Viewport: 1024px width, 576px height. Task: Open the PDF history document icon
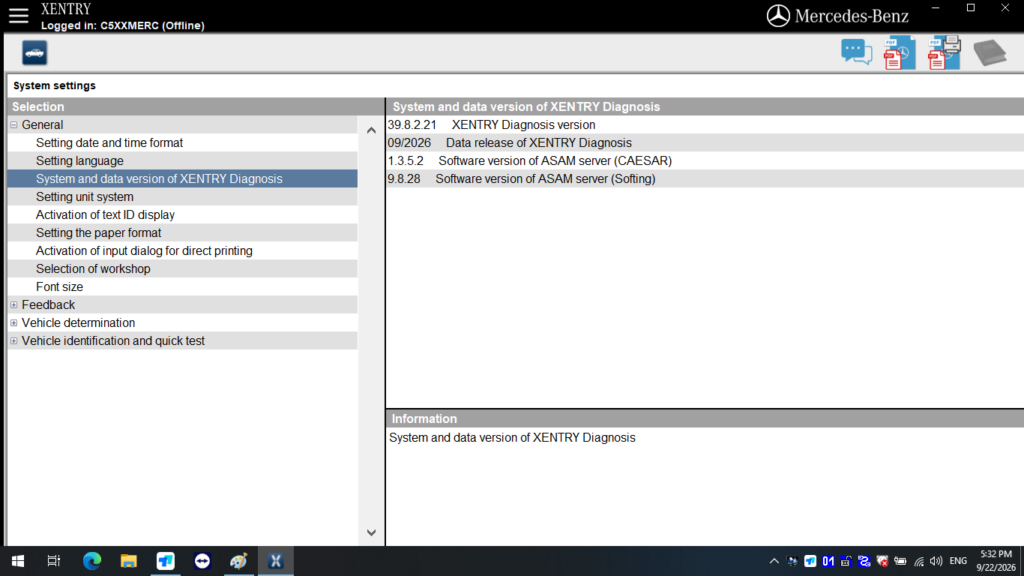click(x=899, y=53)
